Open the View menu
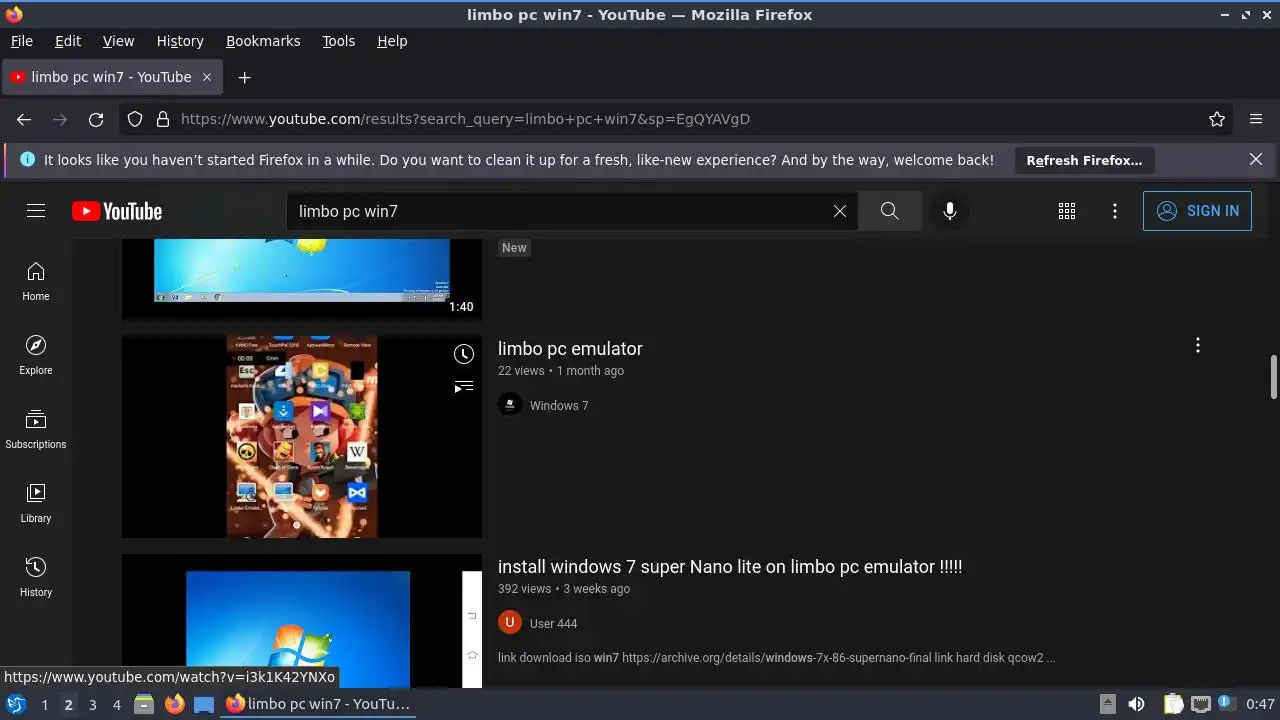 118,41
